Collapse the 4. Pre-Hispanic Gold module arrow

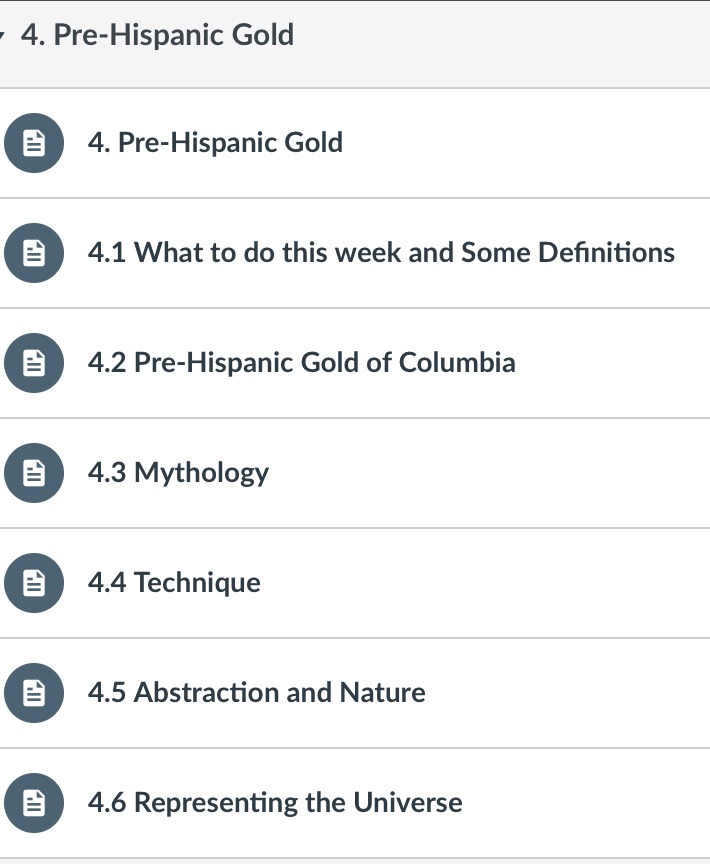(x=4, y=37)
